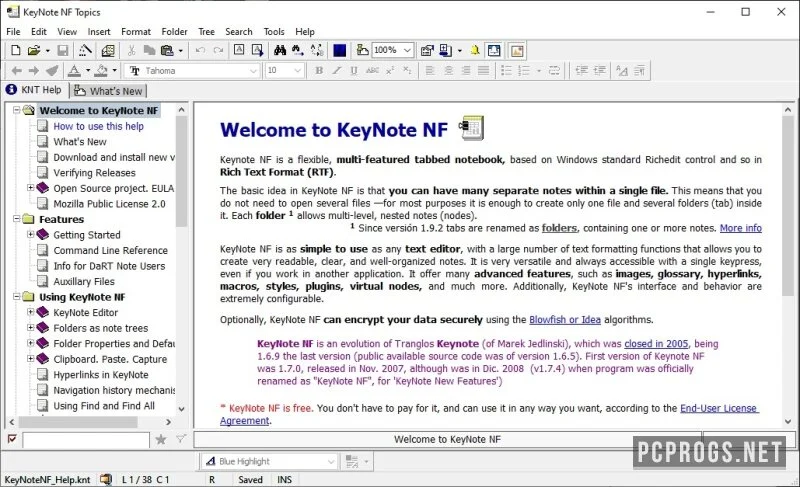Click the increase indent icon
The image size is (800, 487).
tap(599, 70)
